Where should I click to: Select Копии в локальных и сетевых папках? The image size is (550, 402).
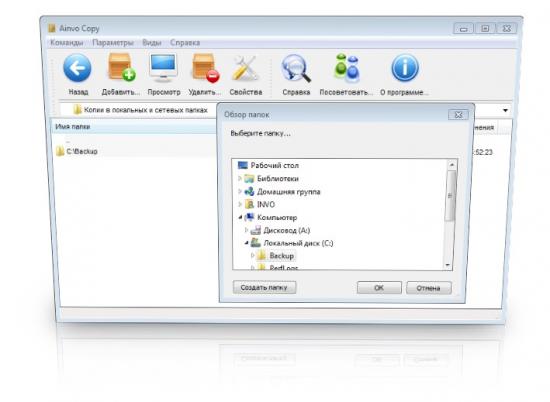point(146,110)
